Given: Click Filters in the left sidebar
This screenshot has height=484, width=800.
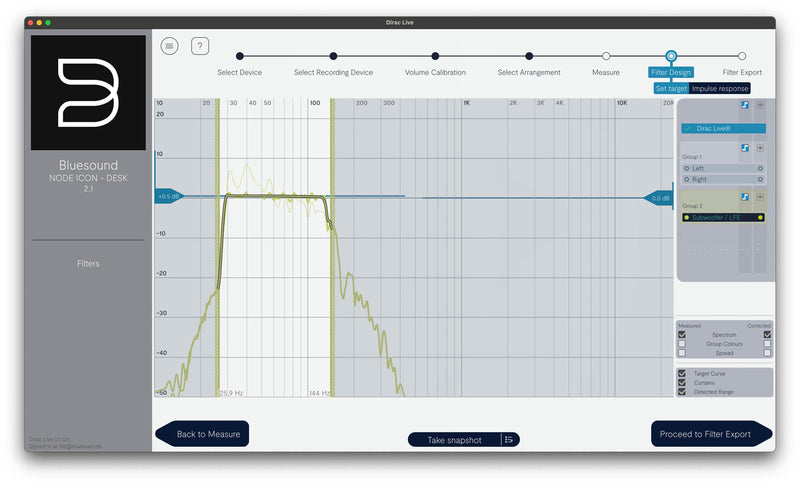Looking at the screenshot, I should pyautogui.click(x=88, y=264).
